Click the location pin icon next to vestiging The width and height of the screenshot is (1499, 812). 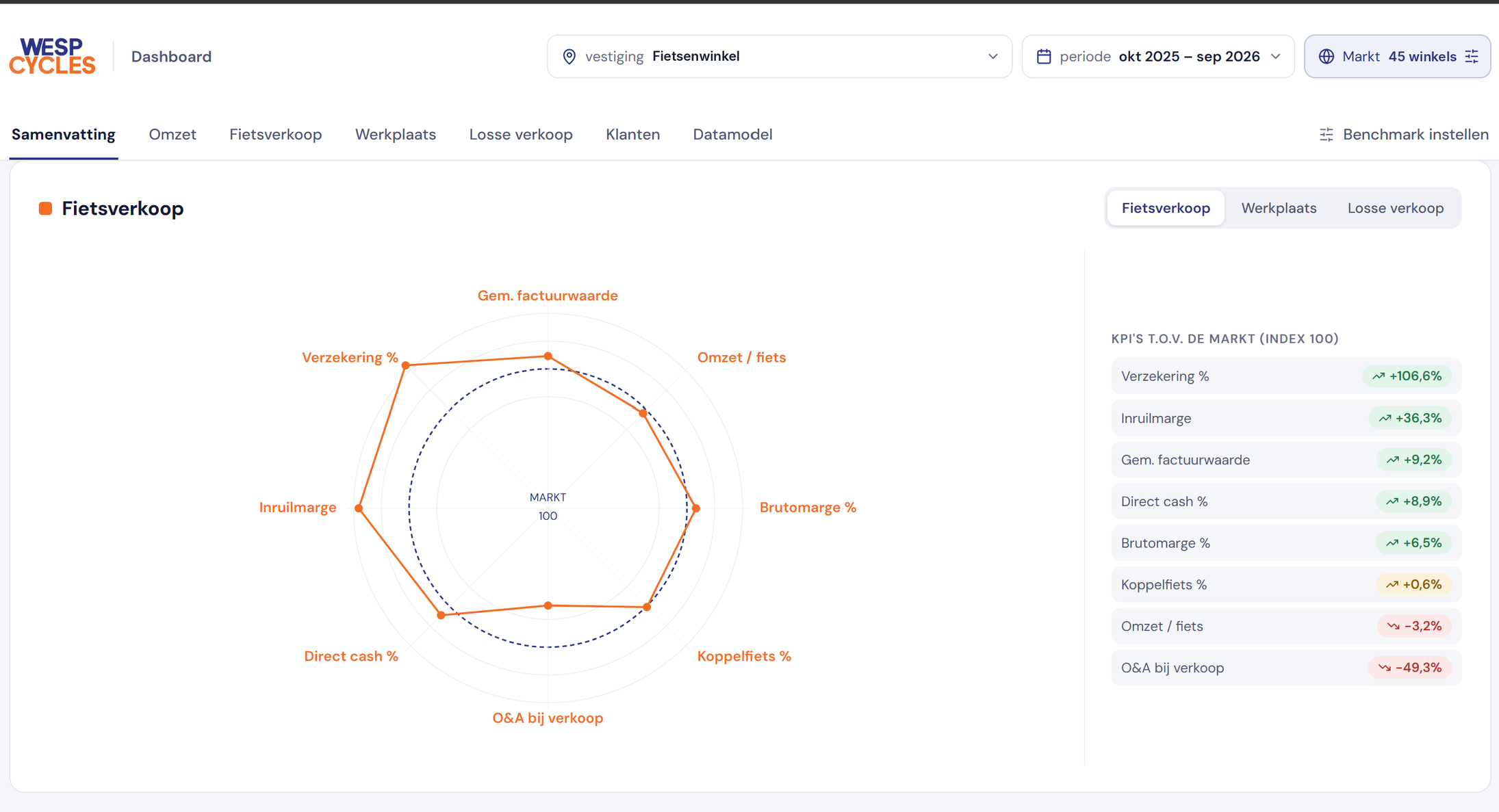569,57
